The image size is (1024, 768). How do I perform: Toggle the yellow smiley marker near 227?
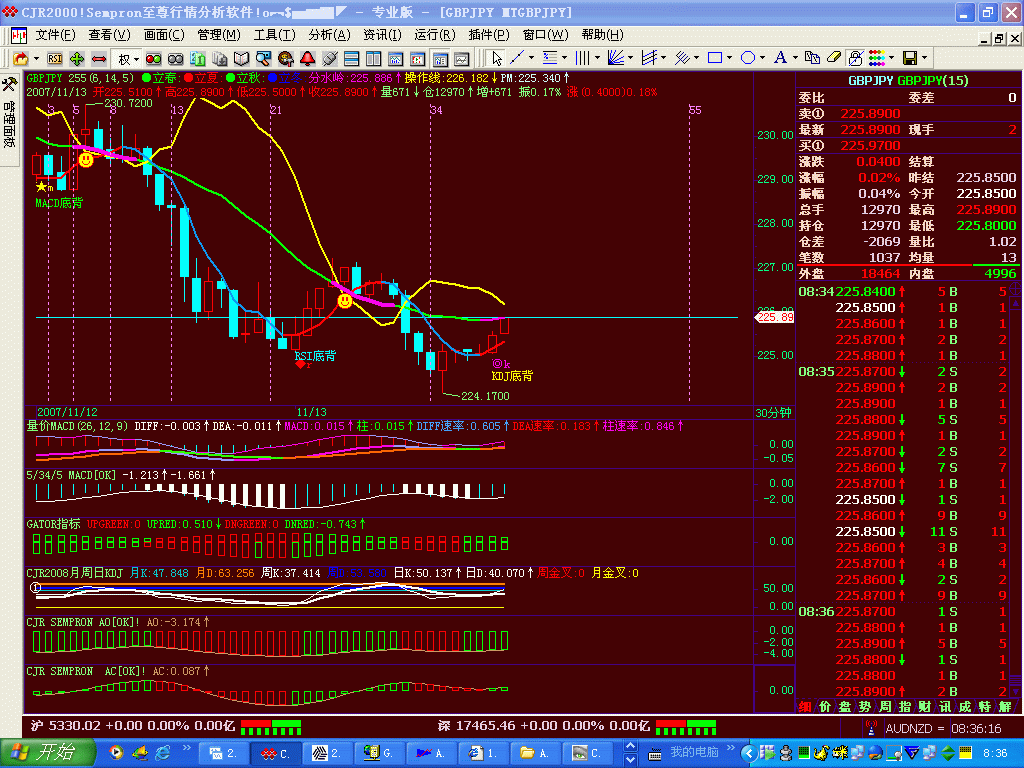tap(345, 300)
